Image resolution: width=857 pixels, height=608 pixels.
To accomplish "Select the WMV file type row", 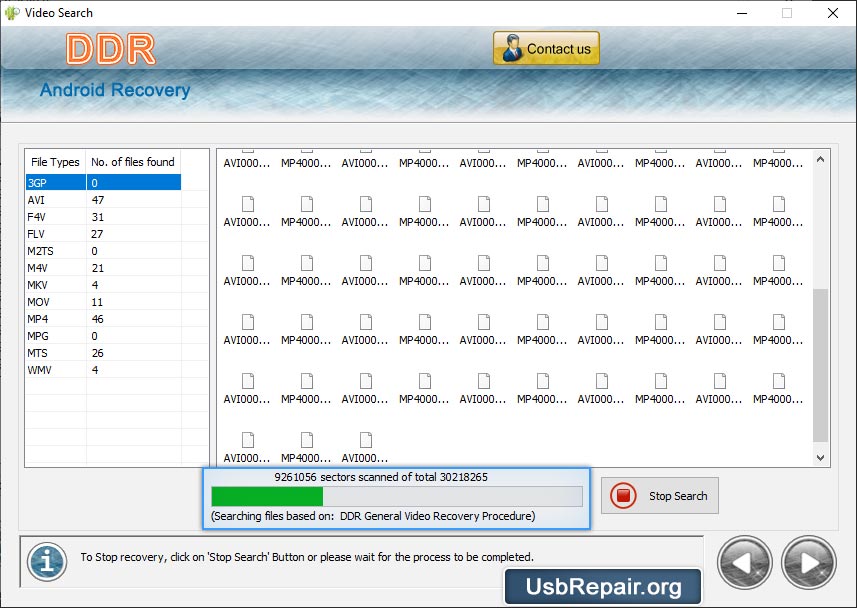I will click(103, 369).
